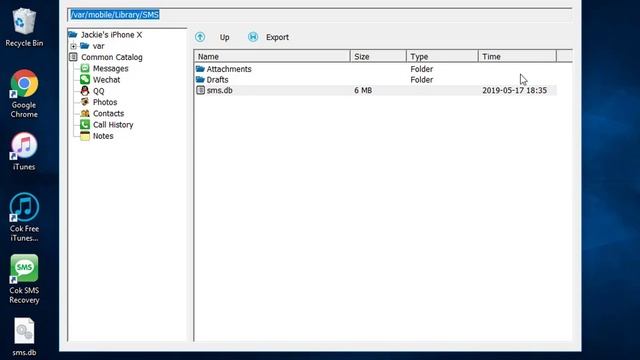Select Common Catalog tree node
This screenshot has height=360, width=640.
pyautogui.click(x=112, y=57)
